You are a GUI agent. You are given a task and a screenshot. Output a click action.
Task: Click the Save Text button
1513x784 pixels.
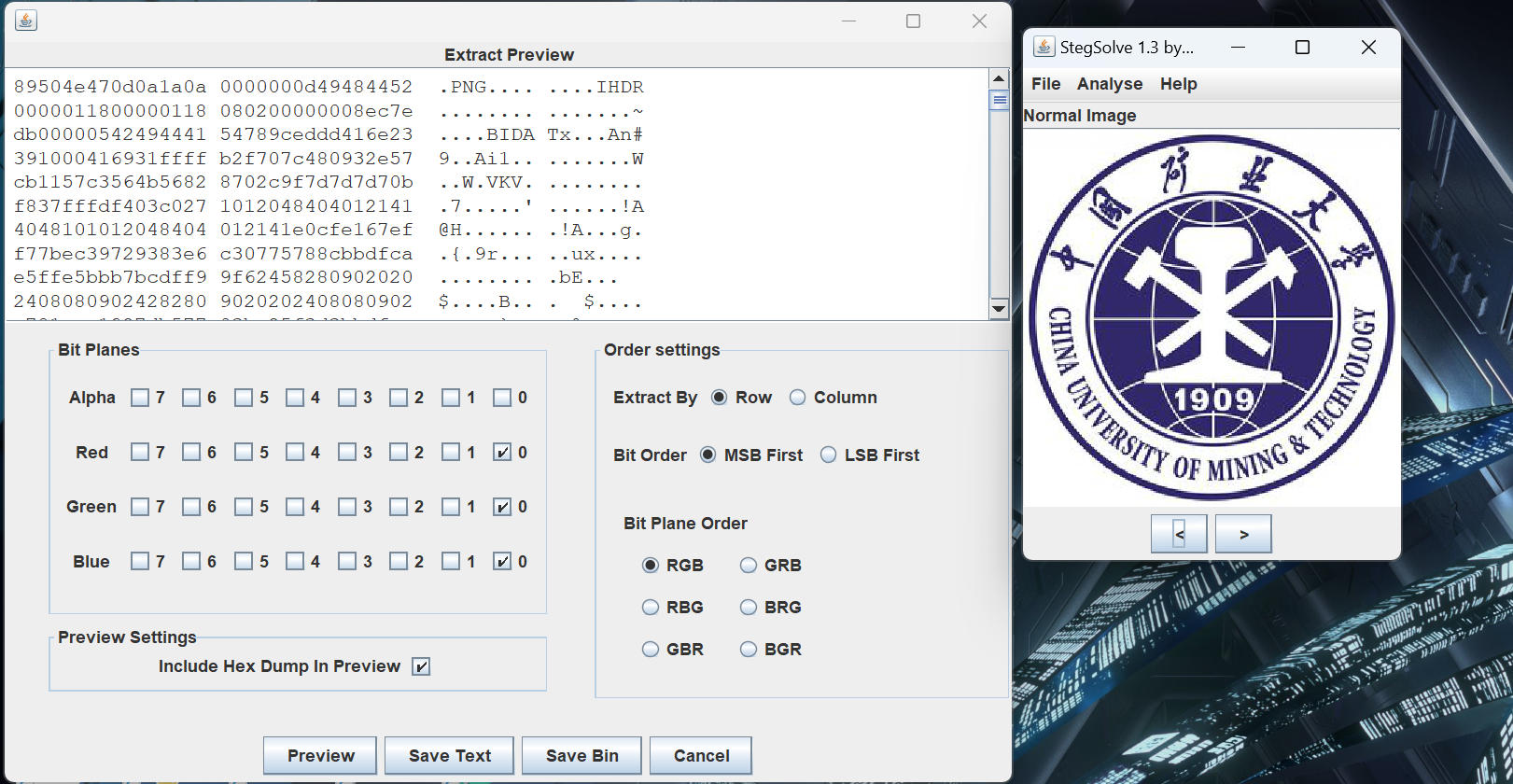tap(449, 756)
